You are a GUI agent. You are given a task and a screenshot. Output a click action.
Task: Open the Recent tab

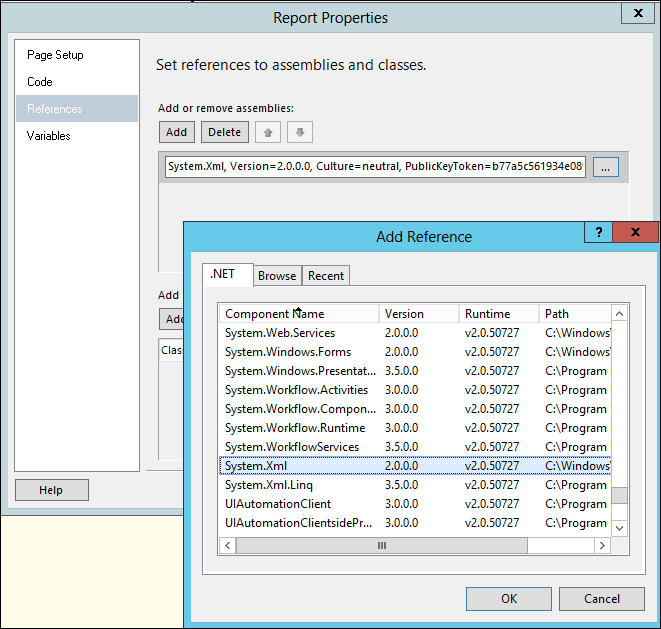tap(326, 276)
